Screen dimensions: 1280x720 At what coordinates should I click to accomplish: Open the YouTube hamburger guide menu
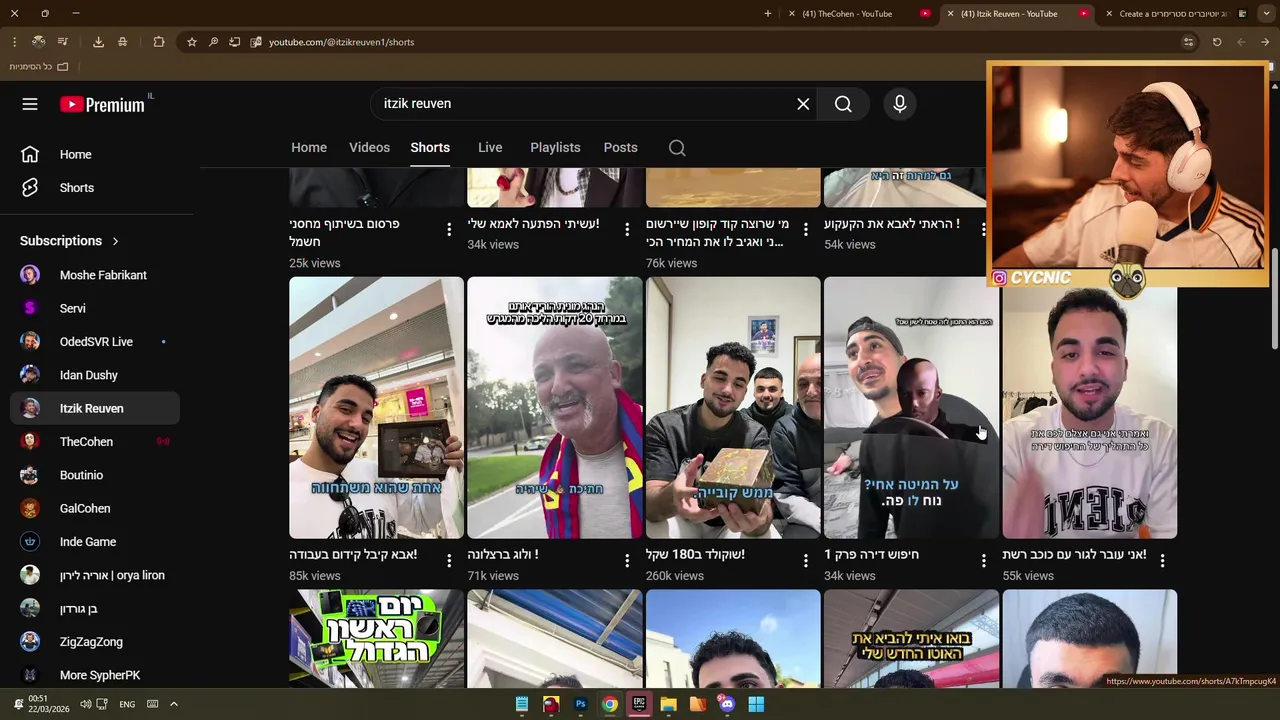tap(30, 104)
